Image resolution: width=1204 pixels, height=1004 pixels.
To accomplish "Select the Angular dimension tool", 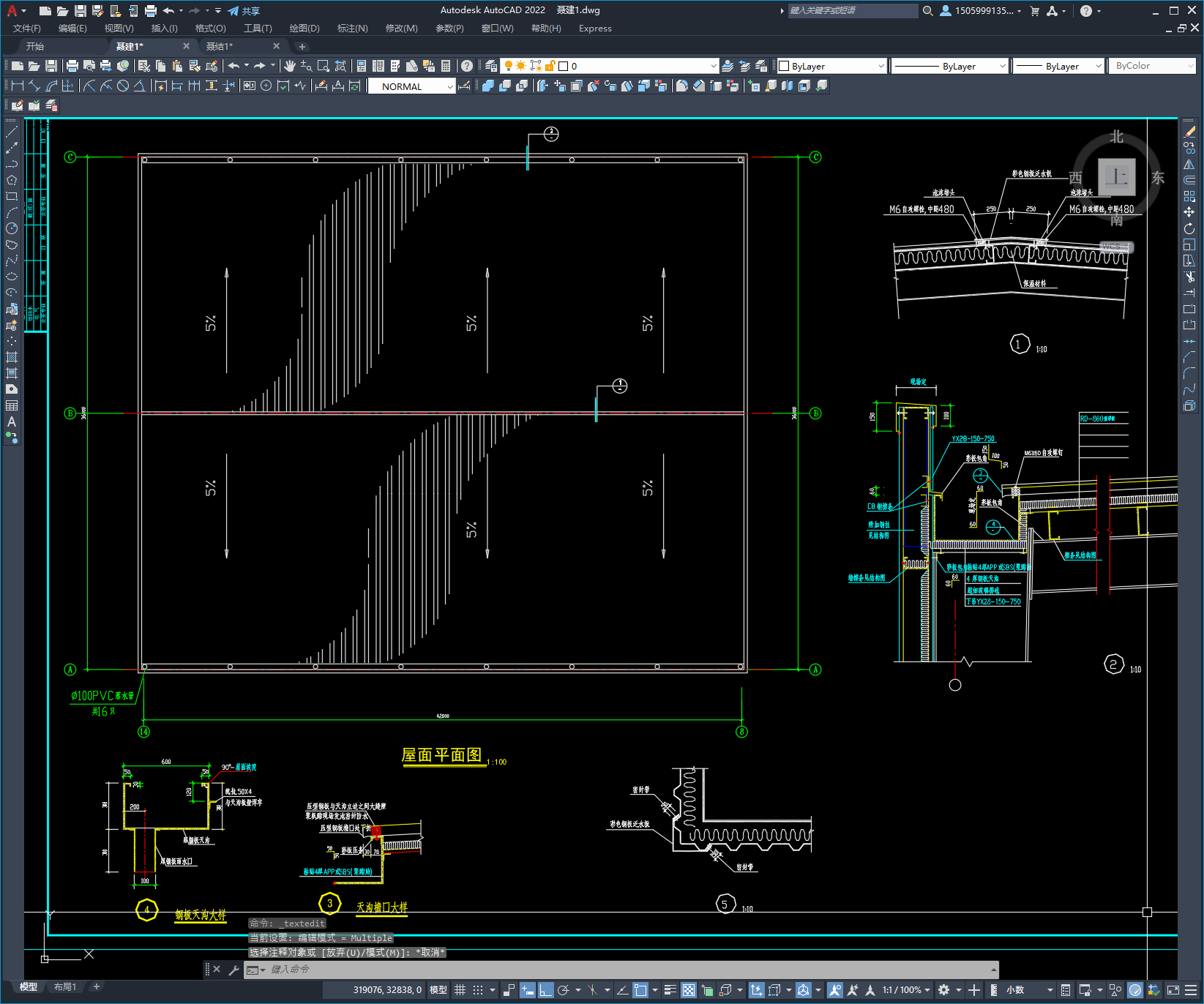I will [x=139, y=86].
